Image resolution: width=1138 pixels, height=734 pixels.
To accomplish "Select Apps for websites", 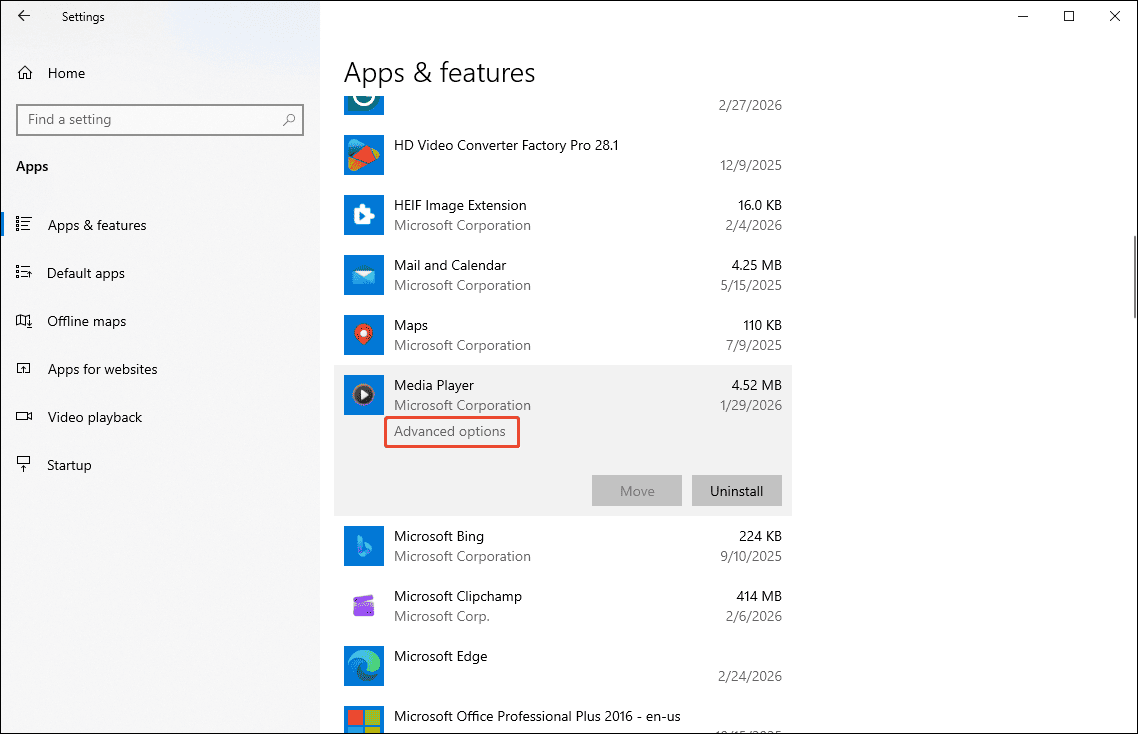I will pyautogui.click(x=102, y=369).
